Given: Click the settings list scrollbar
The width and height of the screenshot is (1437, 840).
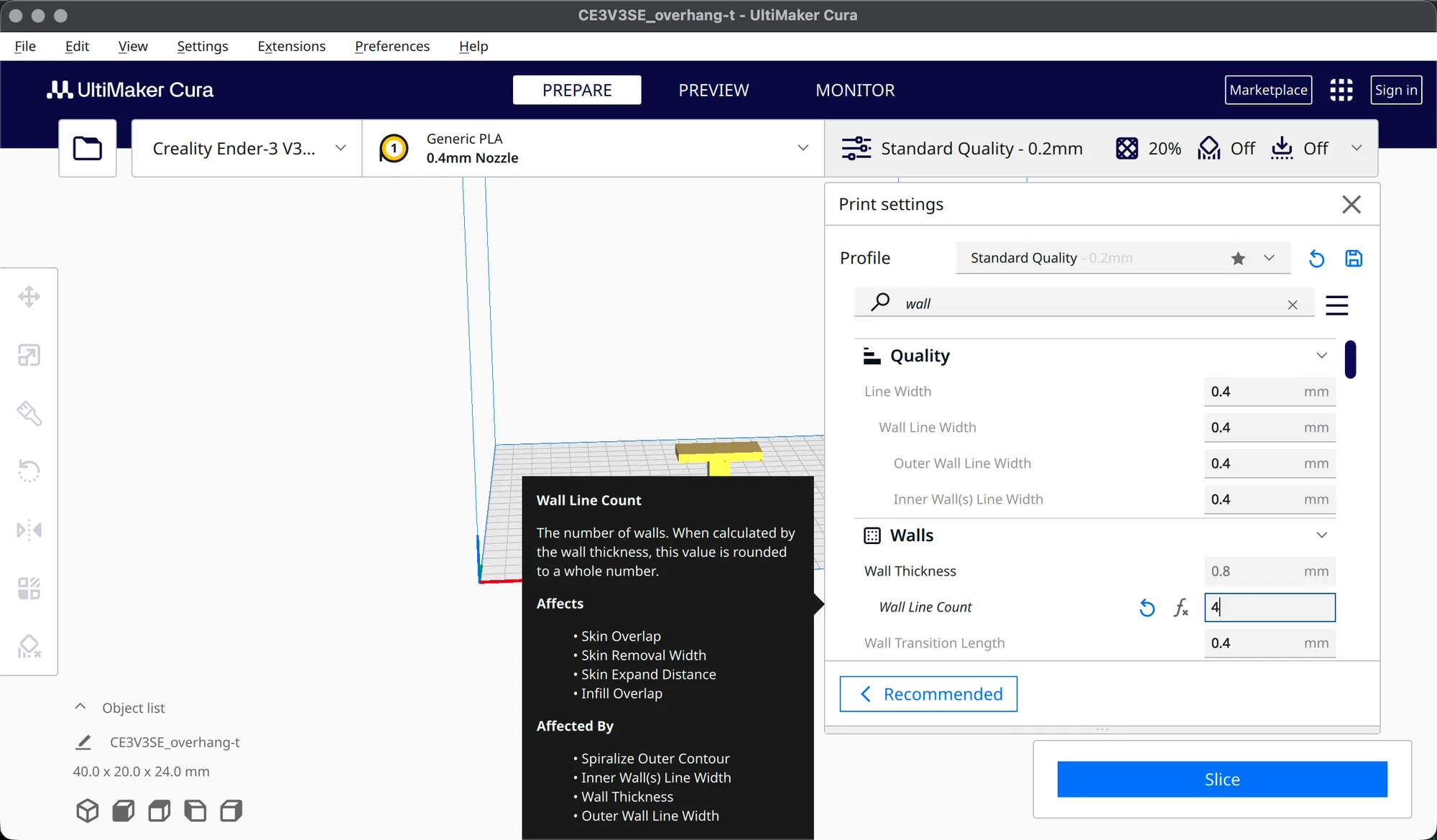Looking at the screenshot, I should 1351,359.
